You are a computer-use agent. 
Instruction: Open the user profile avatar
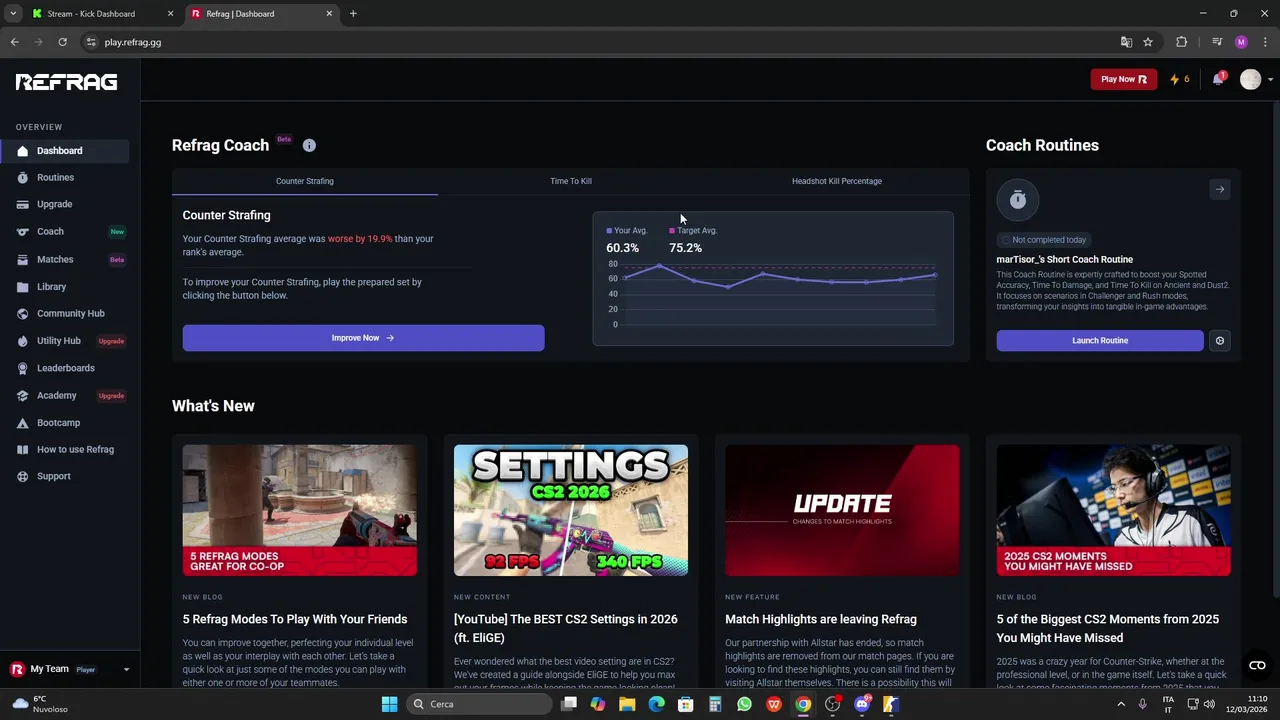tap(1250, 80)
